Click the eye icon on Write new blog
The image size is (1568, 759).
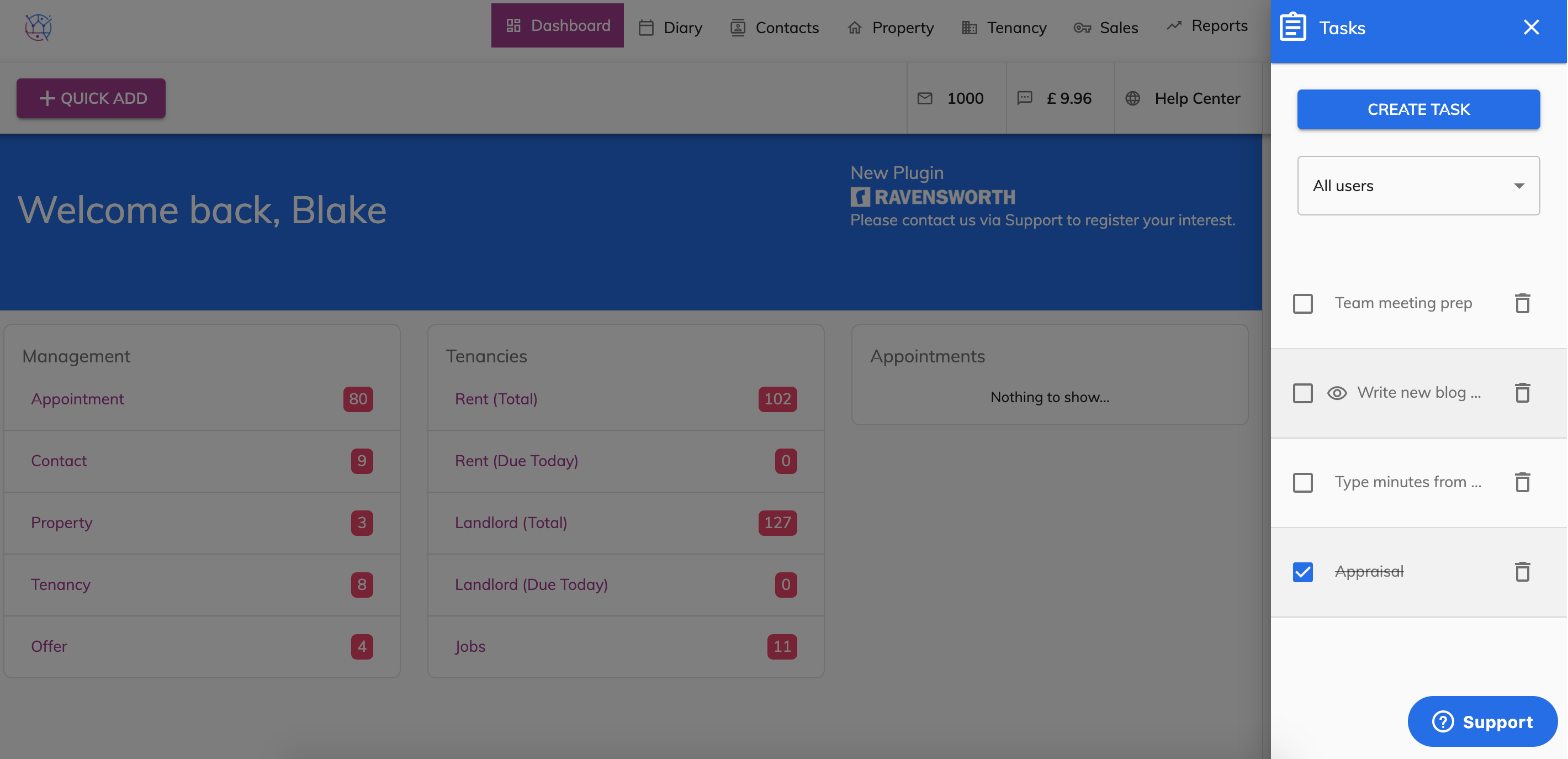pyautogui.click(x=1337, y=393)
